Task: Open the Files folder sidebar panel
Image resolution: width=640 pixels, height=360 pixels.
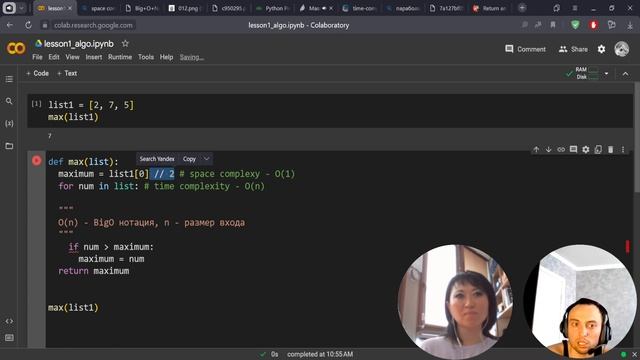Action: 9,146
